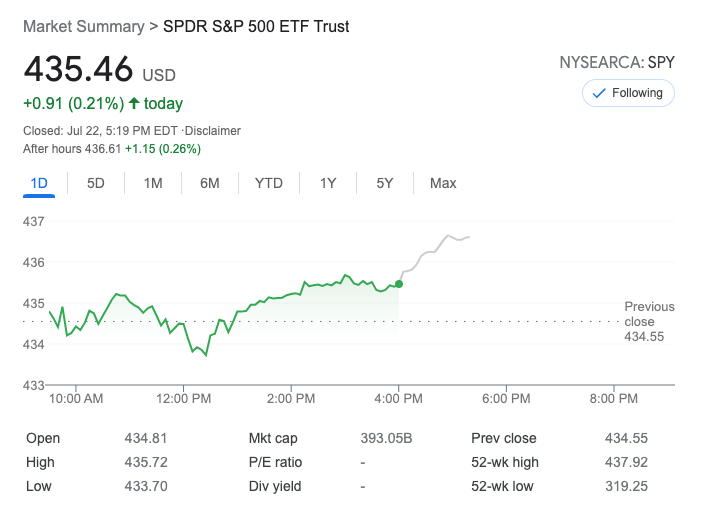The width and height of the screenshot is (714, 511).
Task: Select the YTD range tab
Action: point(269,183)
